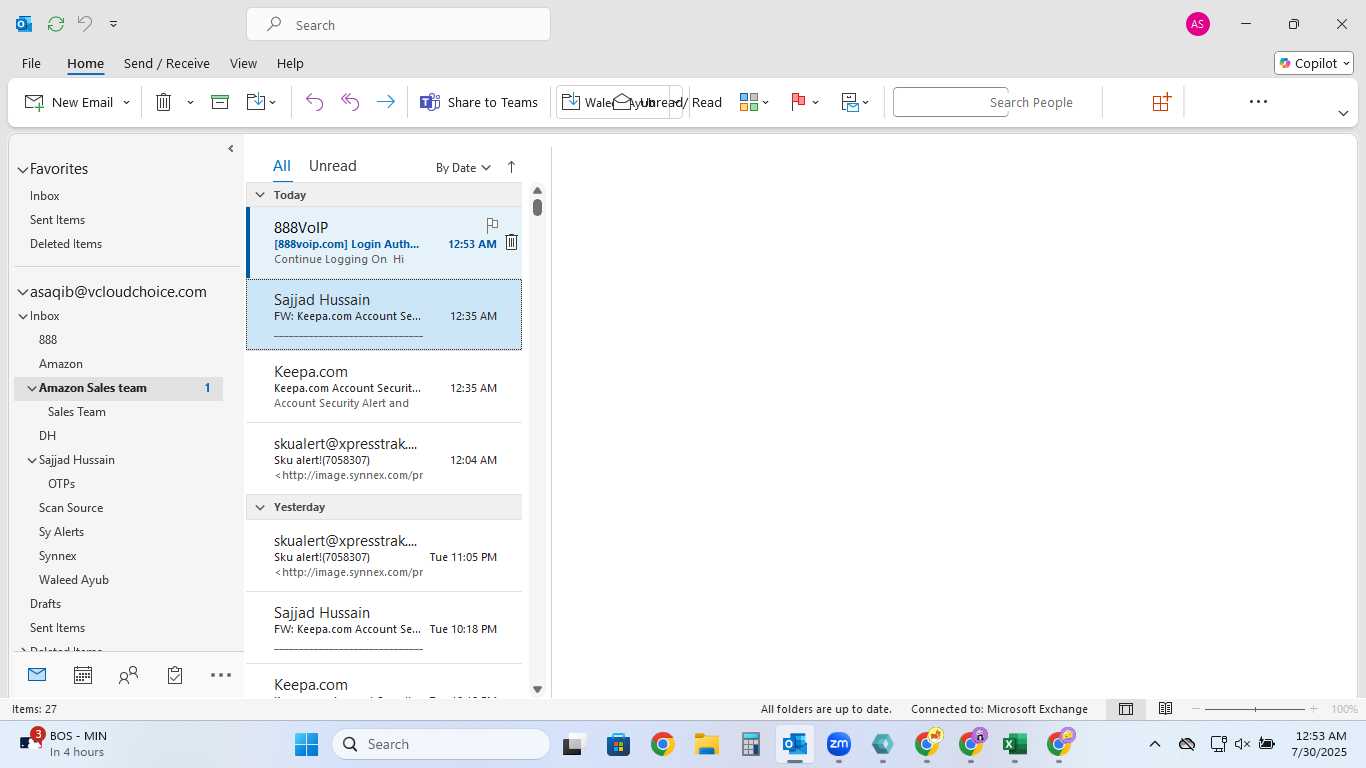
Task: Click the AS account avatar
Action: tap(1197, 24)
